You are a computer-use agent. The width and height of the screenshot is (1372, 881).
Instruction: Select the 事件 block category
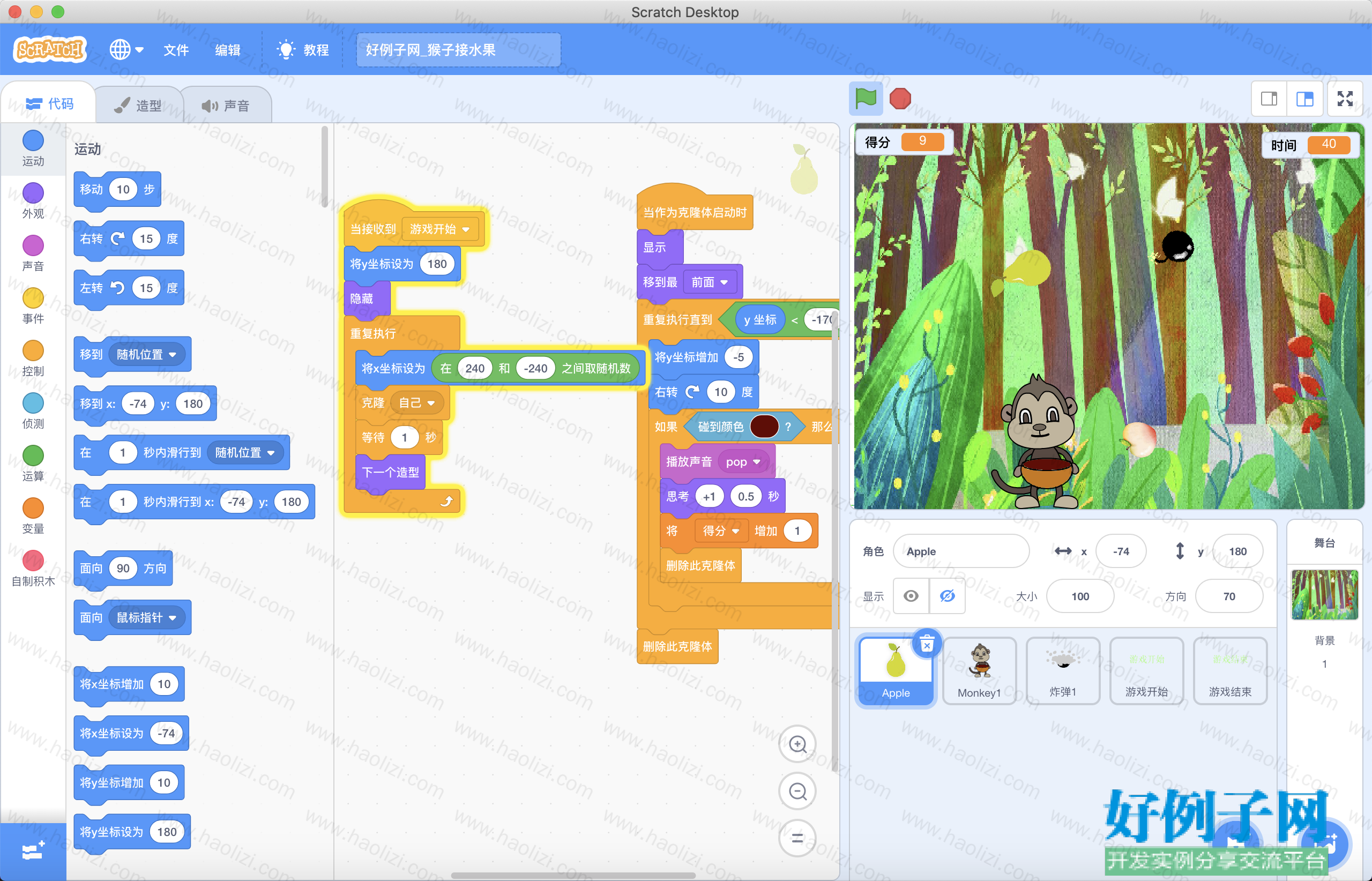(x=33, y=306)
